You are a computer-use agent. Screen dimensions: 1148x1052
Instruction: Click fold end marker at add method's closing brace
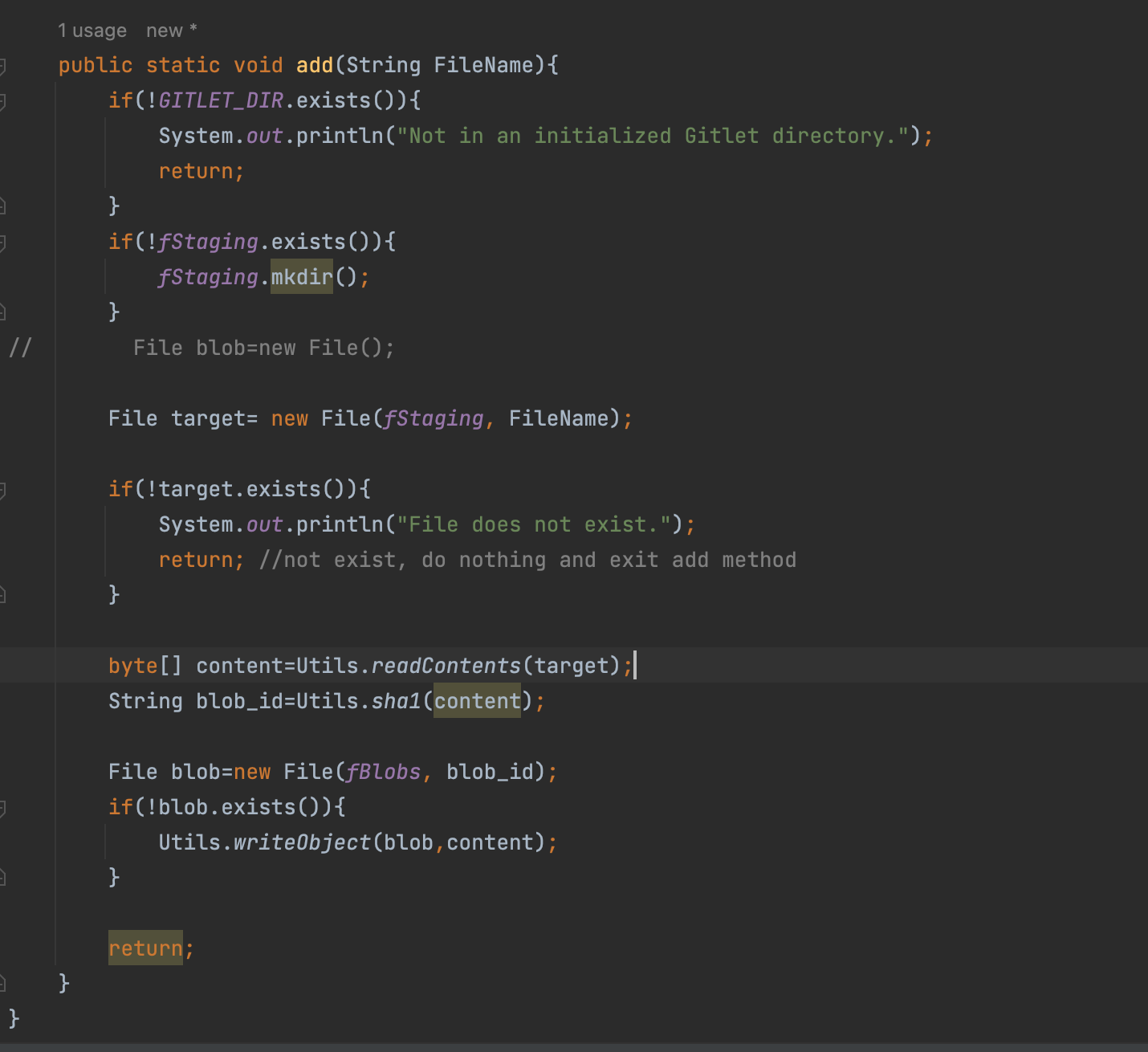(x=2, y=982)
